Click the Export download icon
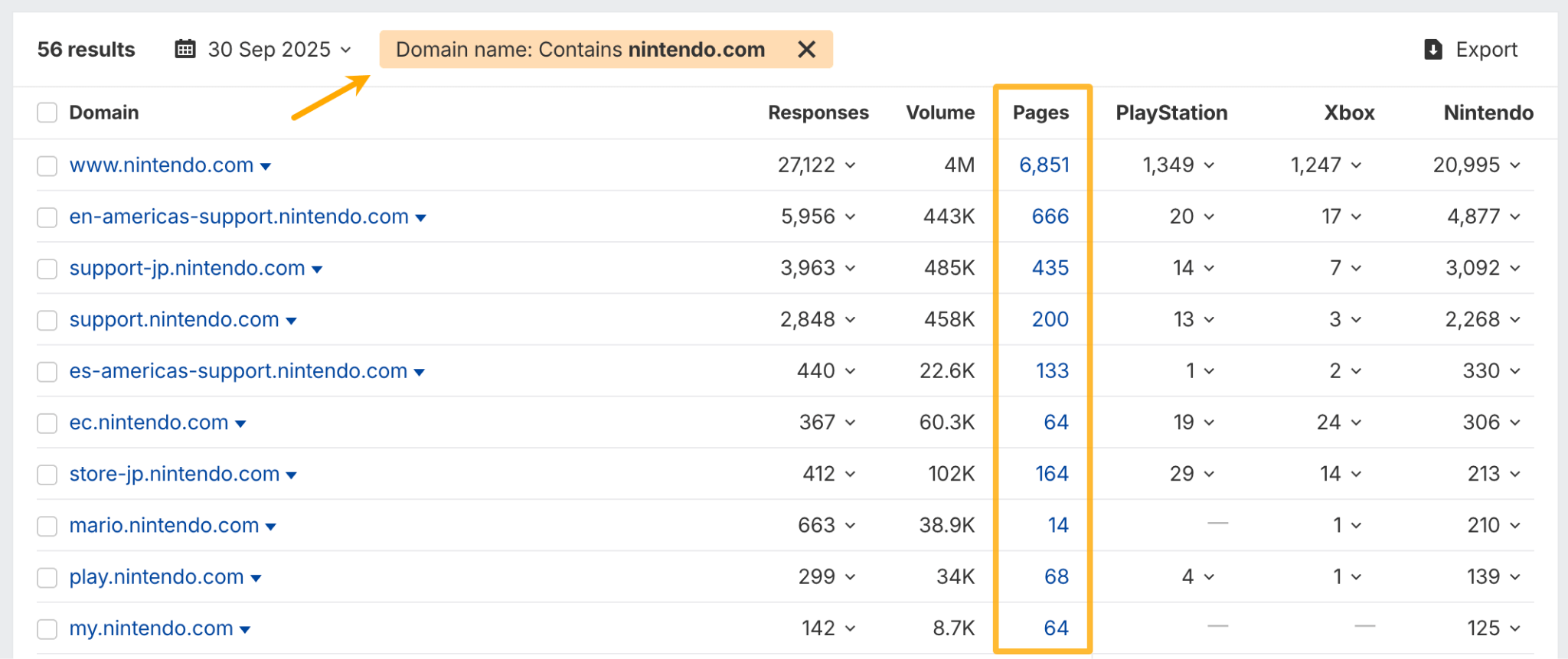This screenshot has width=1568, height=659. (1432, 50)
